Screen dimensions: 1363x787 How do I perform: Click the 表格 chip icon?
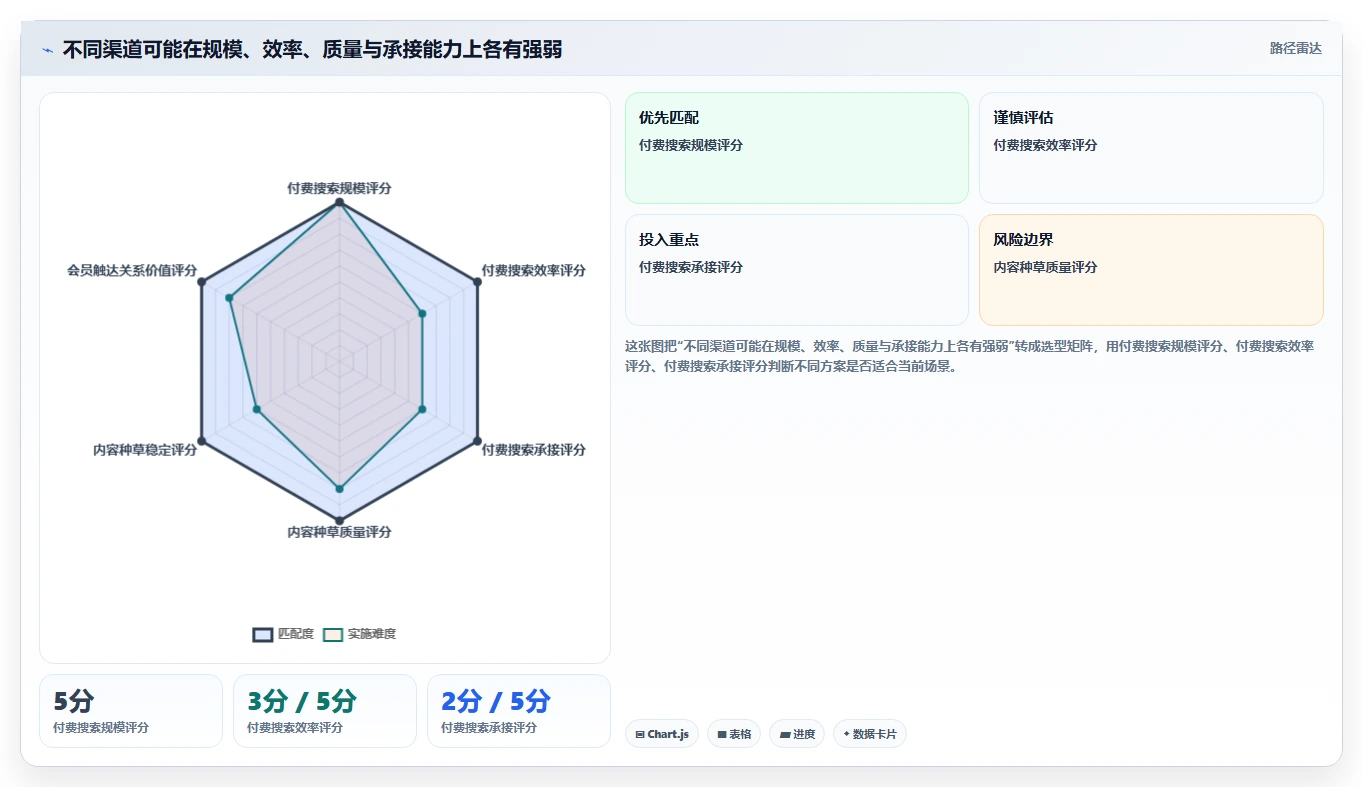(x=722, y=734)
